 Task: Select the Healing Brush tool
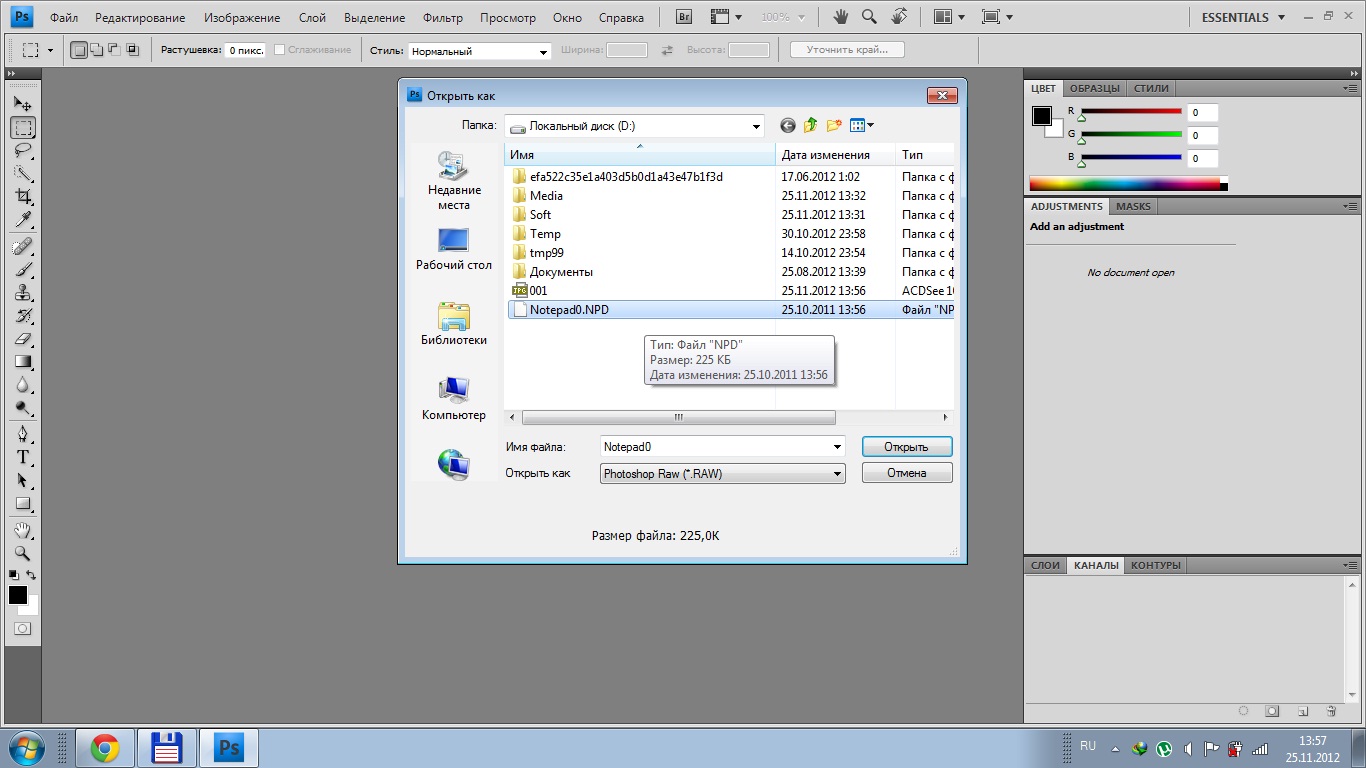pyautogui.click(x=23, y=246)
